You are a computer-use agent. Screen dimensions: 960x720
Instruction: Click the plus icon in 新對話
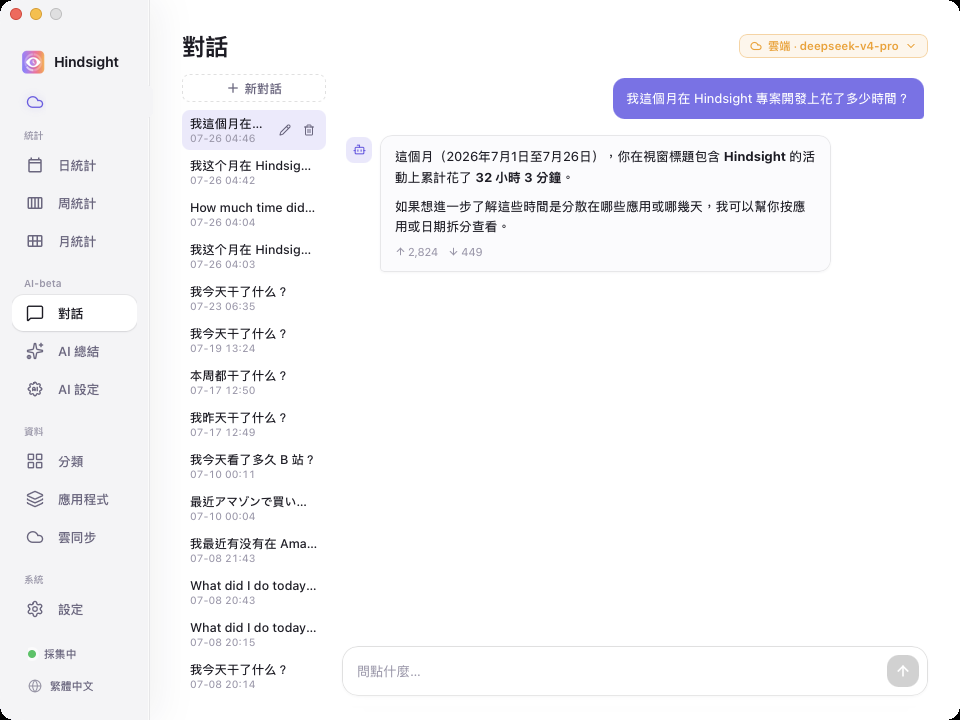tap(233, 88)
